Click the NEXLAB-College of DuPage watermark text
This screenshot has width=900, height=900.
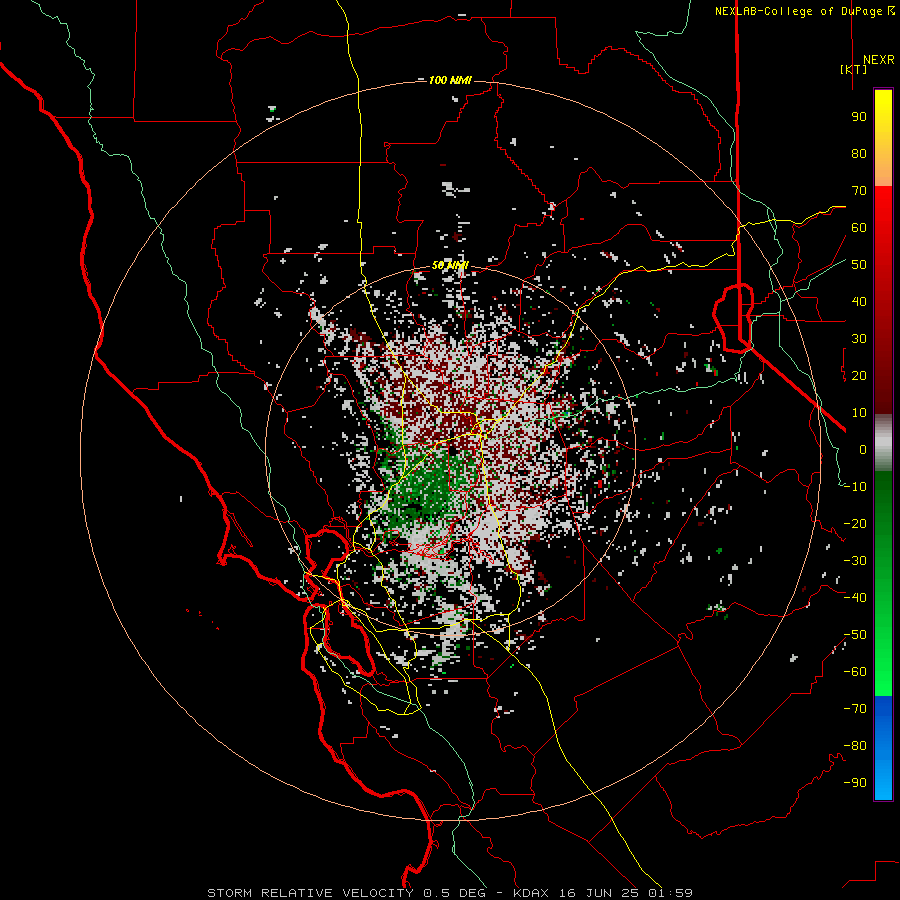(804, 11)
